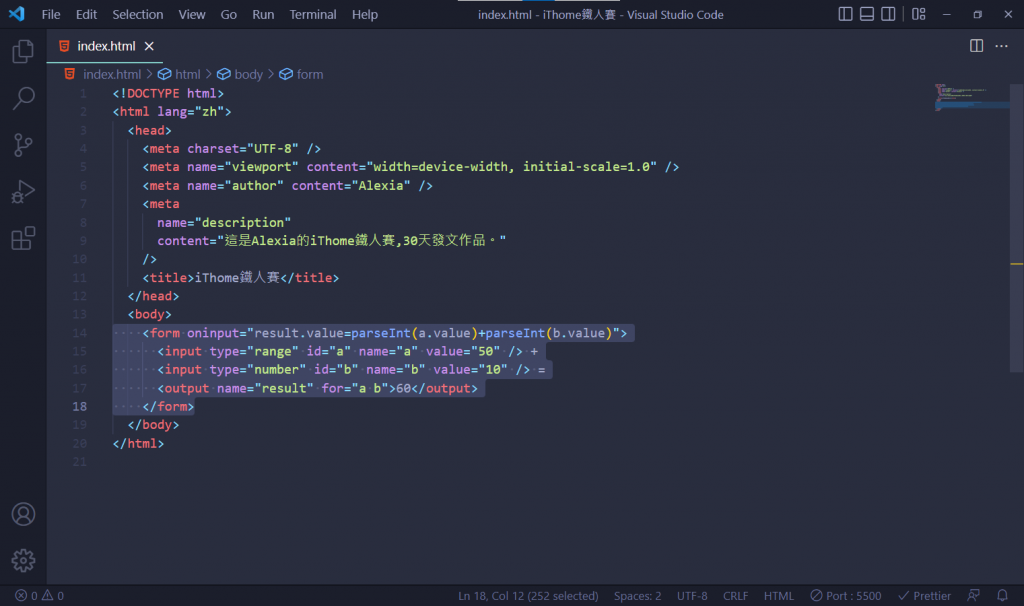
Task: Click the name="description" attribute line
Action: pos(224,223)
